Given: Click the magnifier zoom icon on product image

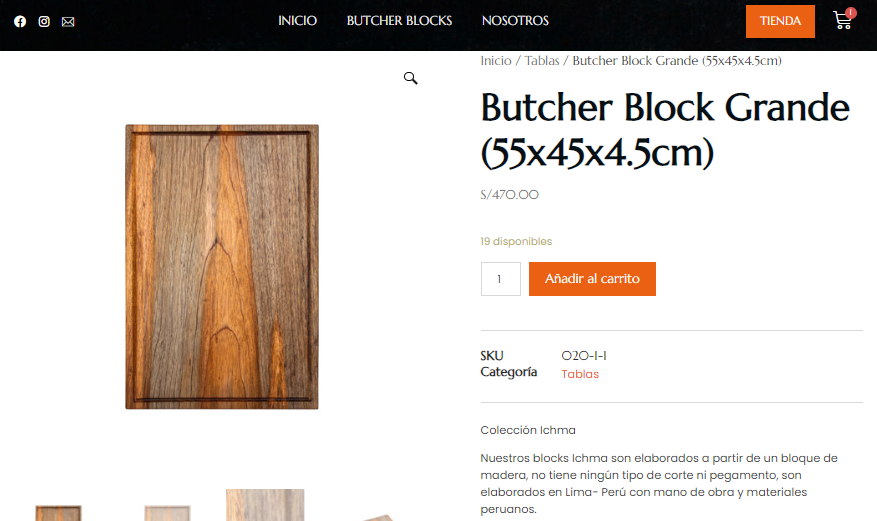Looking at the screenshot, I should 411,78.
